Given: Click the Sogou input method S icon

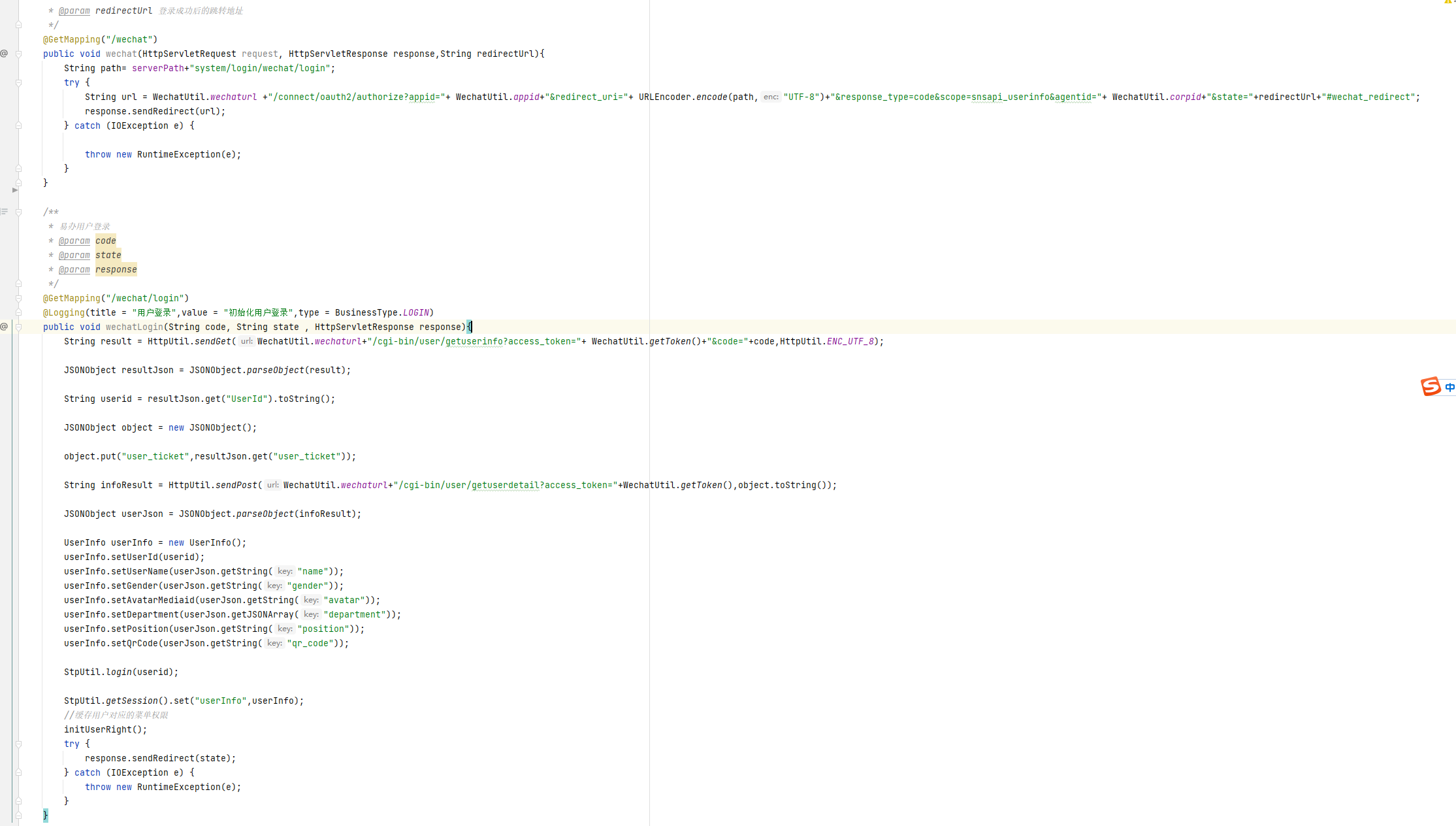Looking at the screenshot, I should point(1431,387).
